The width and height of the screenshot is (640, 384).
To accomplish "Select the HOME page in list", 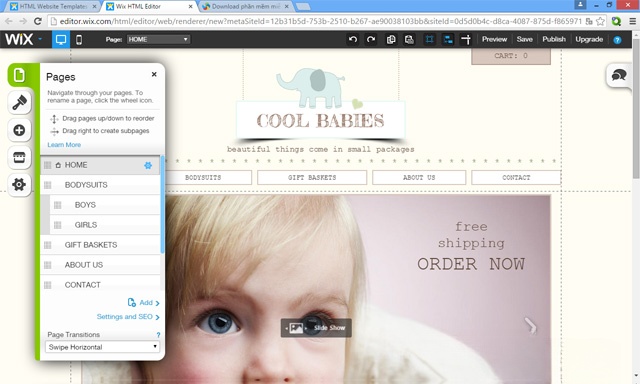I will (x=100, y=165).
